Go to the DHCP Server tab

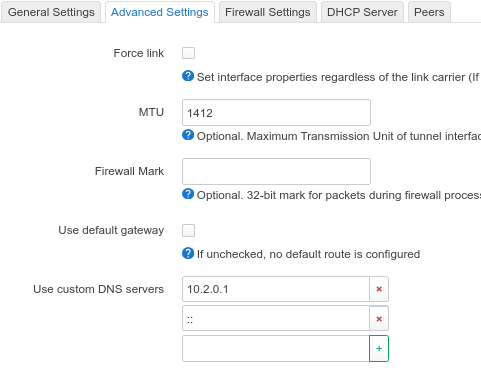362,12
